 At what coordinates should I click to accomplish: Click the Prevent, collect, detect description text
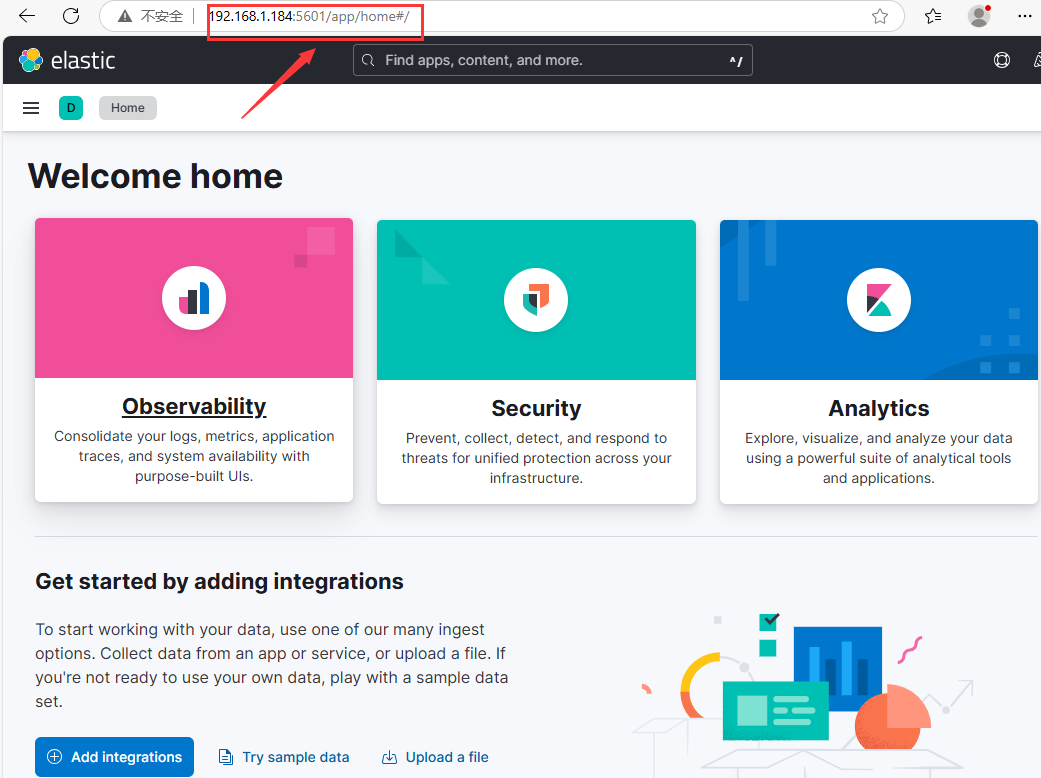click(x=536, y=458)
